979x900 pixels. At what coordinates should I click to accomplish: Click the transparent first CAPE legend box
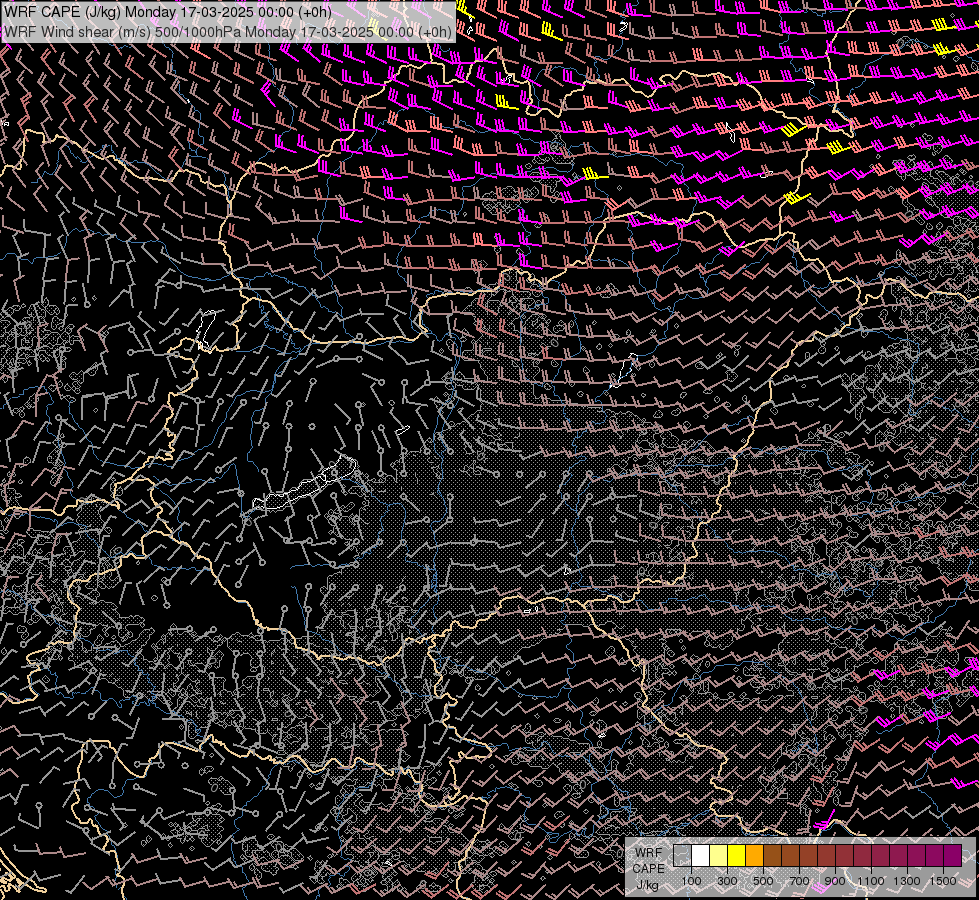pos(682,856)
